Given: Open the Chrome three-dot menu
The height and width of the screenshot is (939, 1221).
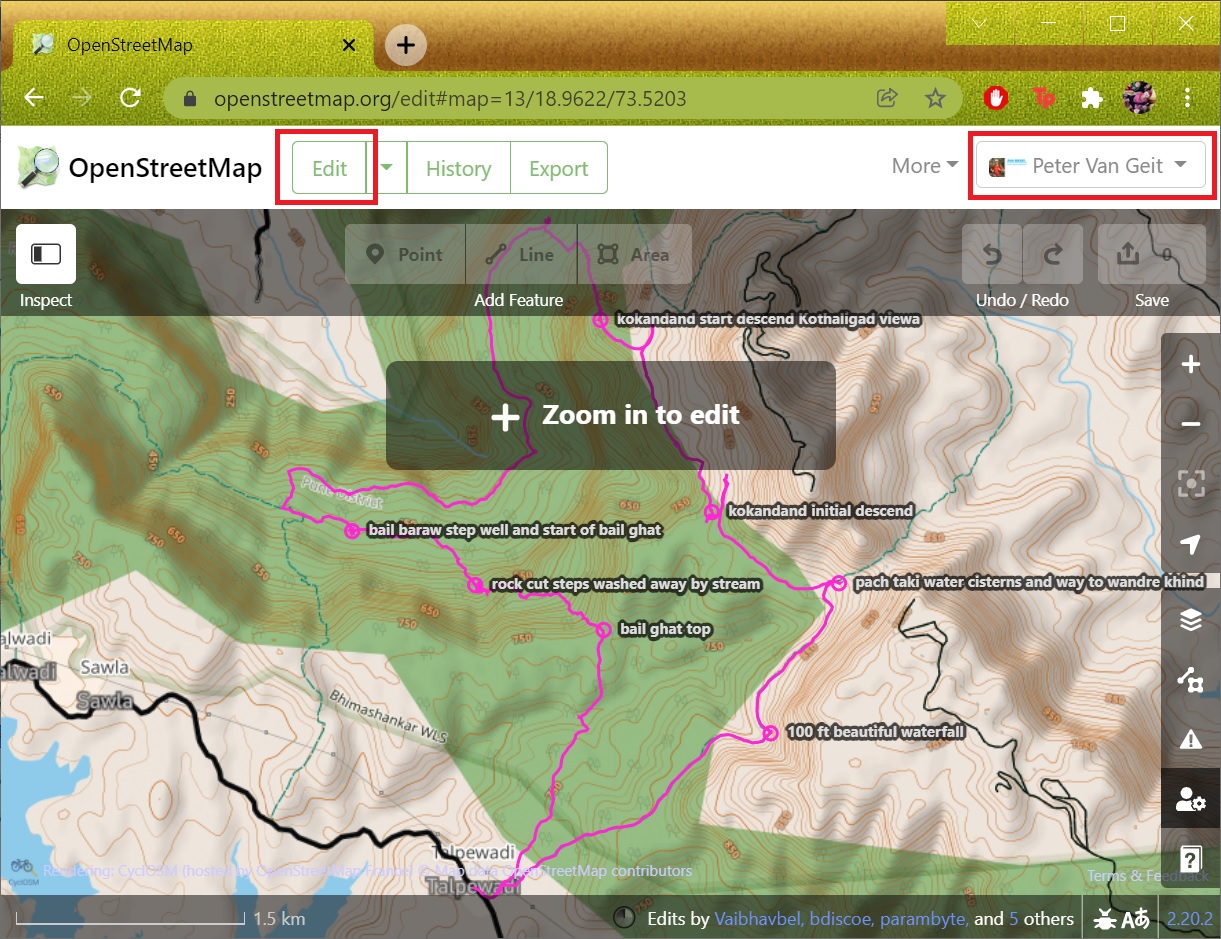Looking at the screenshot, I should (1187, 97).
